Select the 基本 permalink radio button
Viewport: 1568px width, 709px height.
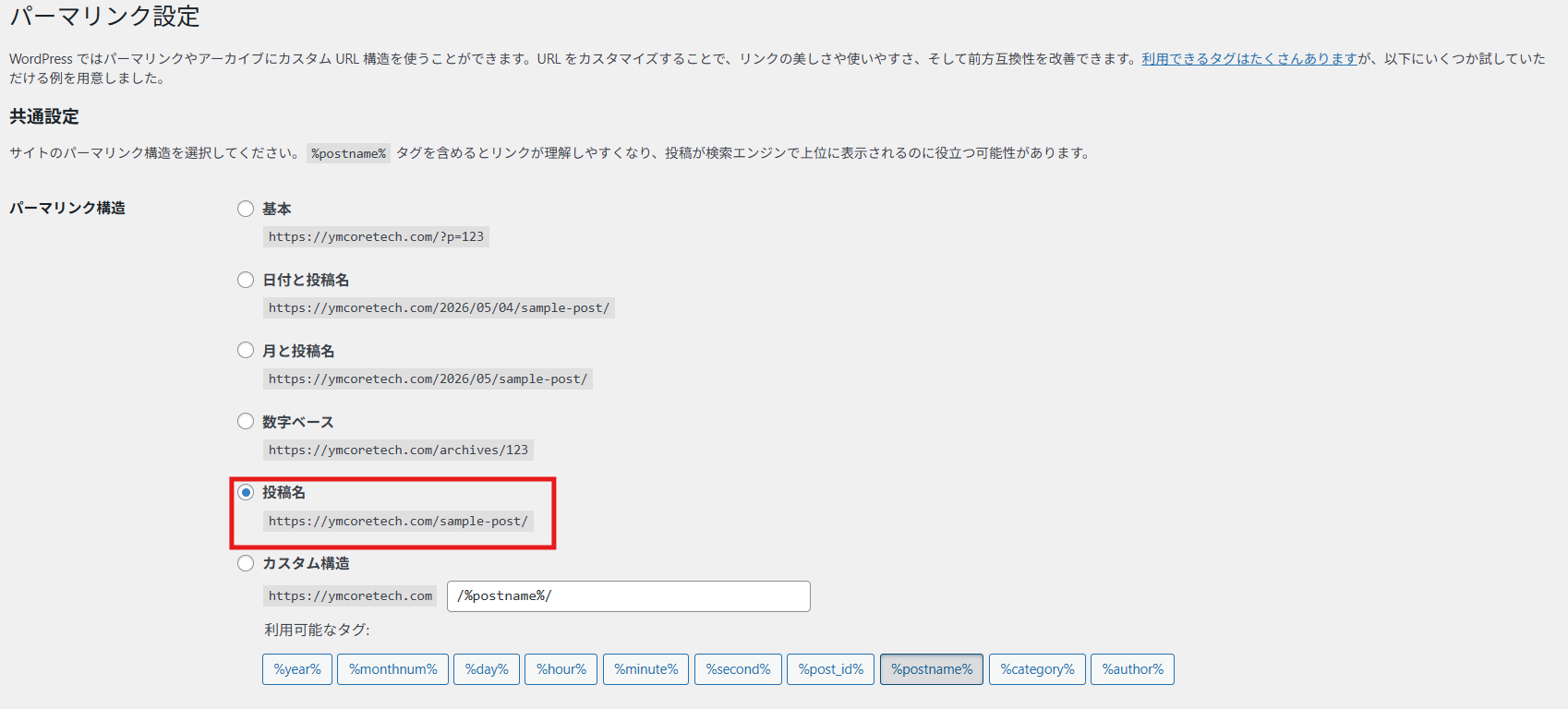(246, 209)
